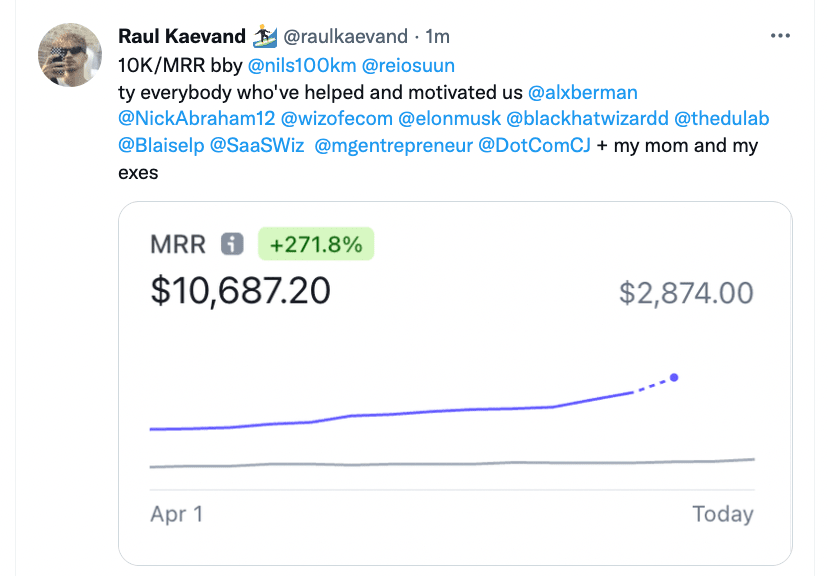Click the +271.8% growth badge
Screen dimensions: 828x576
pyautogui.click(x=316, y=244)
